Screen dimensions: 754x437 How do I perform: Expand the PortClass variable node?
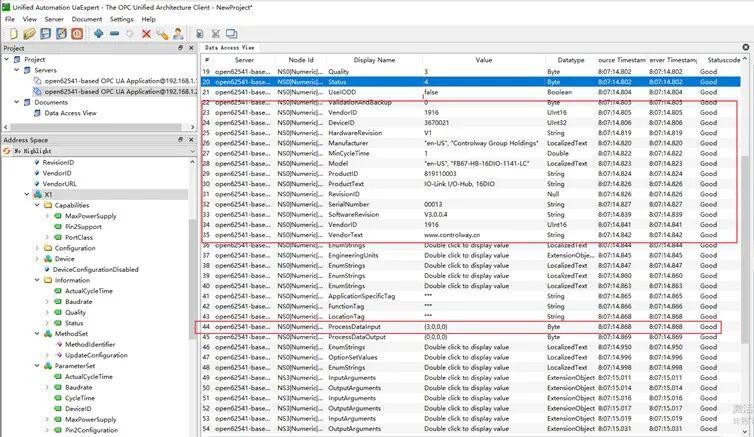point(47,237)
